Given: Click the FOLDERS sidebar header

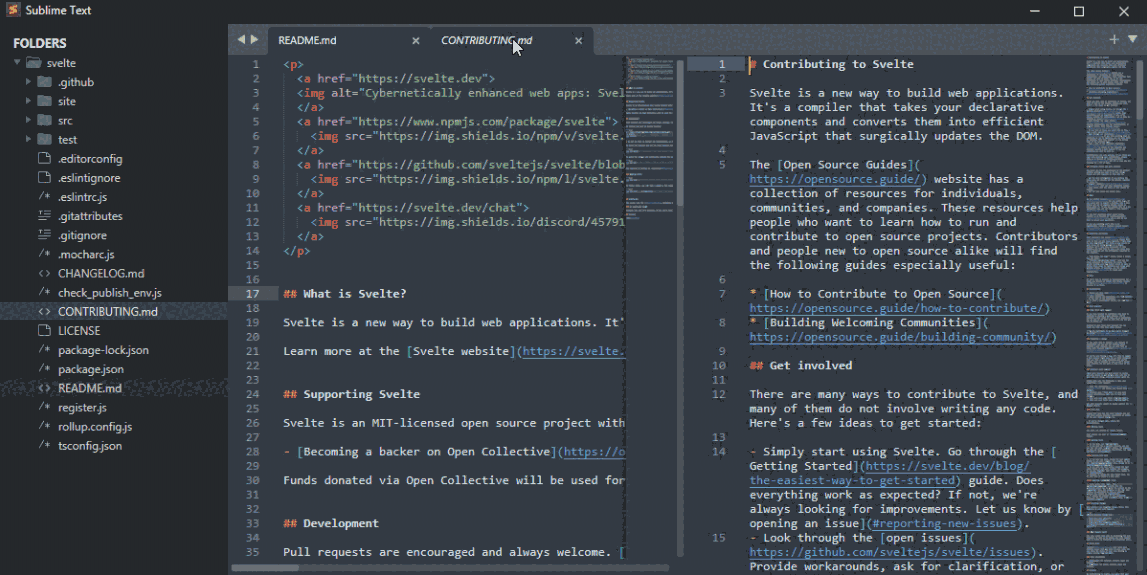Looking at the screenshot, I should tap(40, 43).
